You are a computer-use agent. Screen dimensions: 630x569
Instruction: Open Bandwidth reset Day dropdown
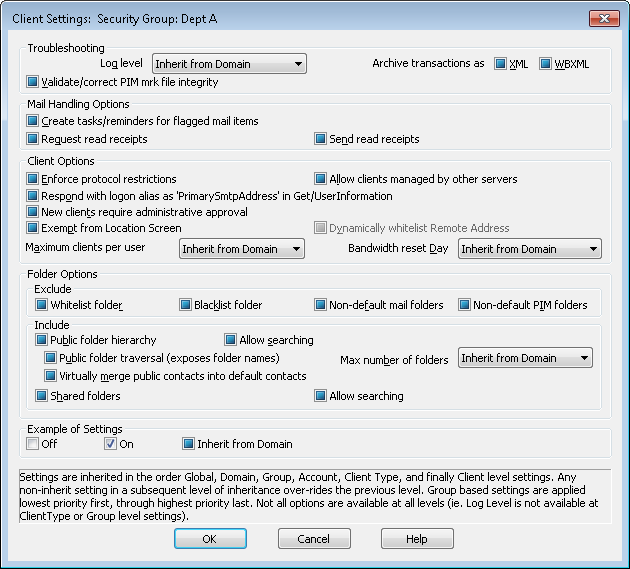pos(530,249)
